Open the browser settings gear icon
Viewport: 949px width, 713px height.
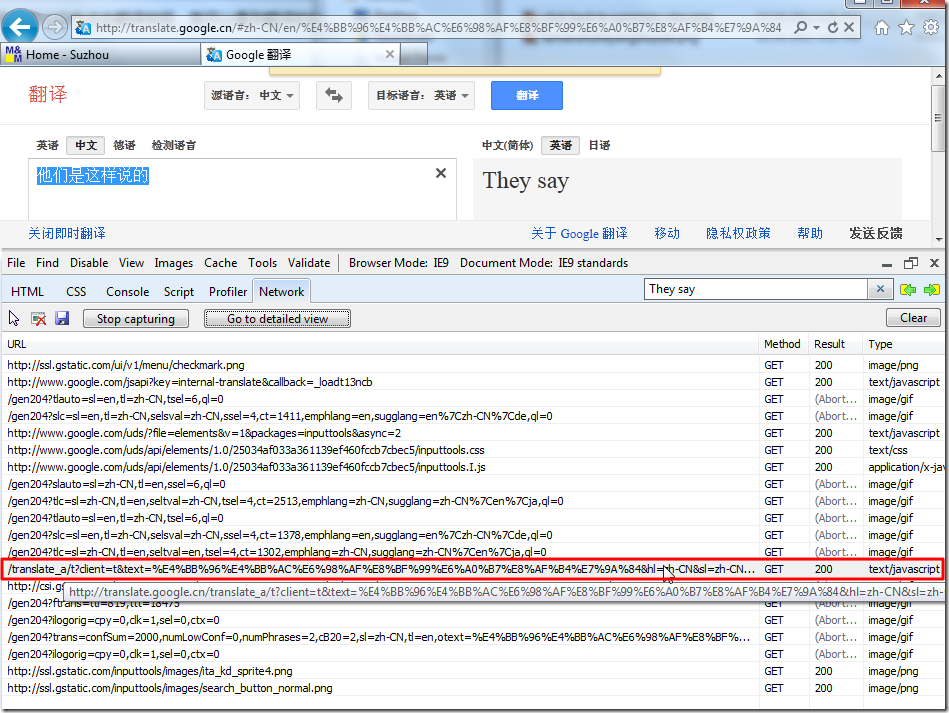pyautogui.click(x=930, y=27)
